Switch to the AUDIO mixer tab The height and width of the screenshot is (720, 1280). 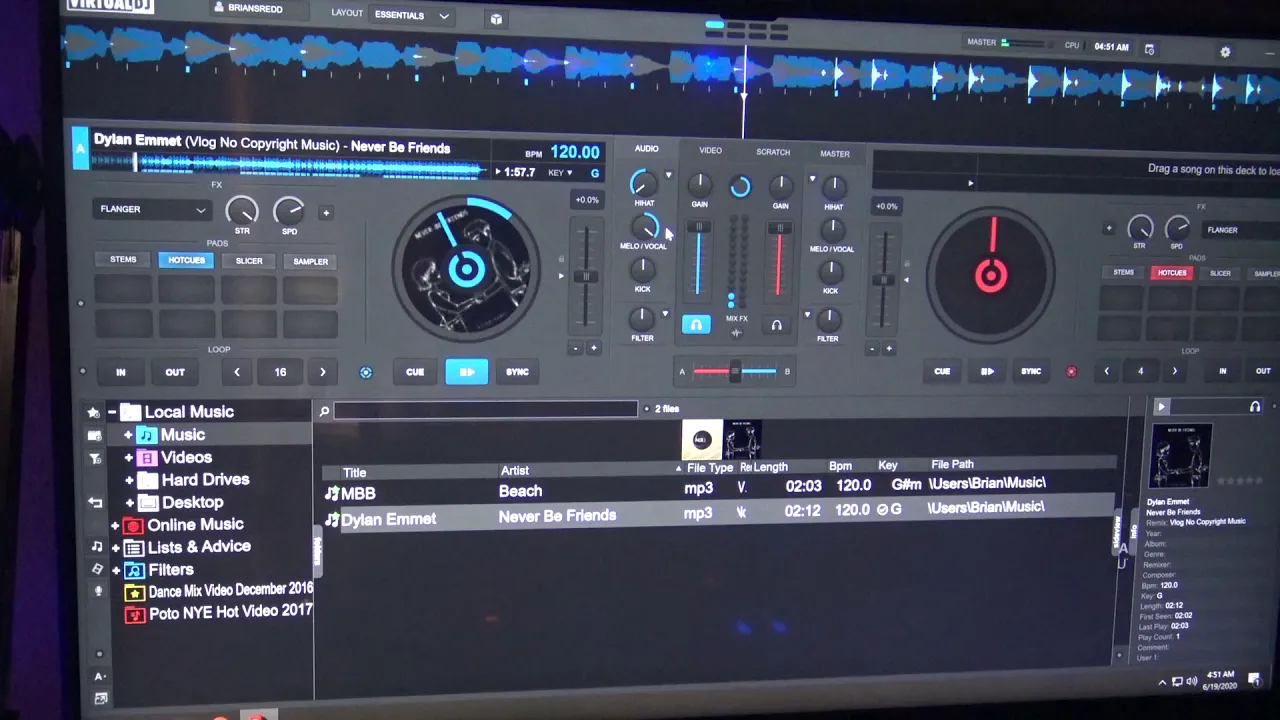[646, 148]
